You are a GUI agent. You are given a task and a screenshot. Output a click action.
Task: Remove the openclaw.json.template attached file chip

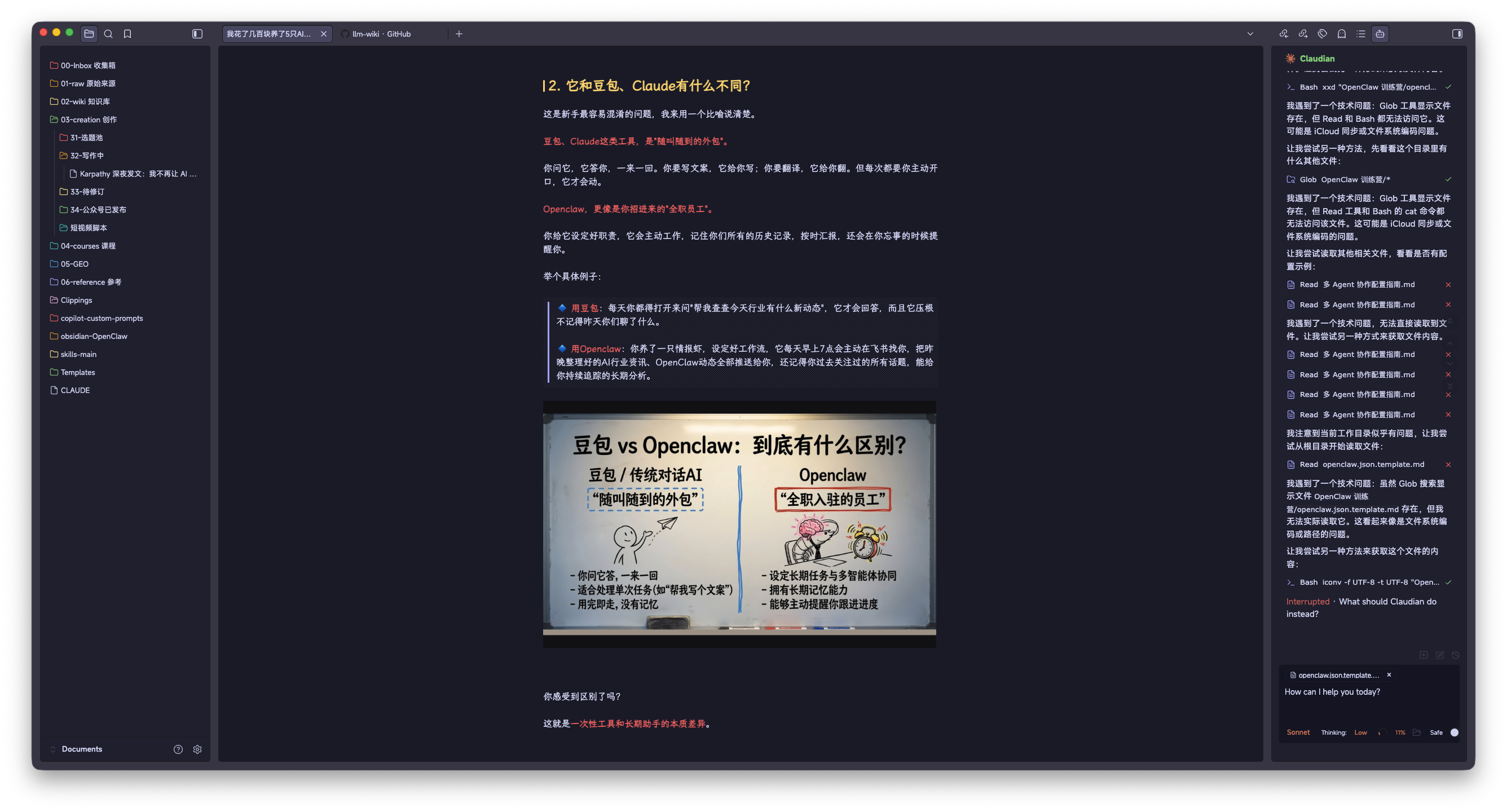point(1389,675)
